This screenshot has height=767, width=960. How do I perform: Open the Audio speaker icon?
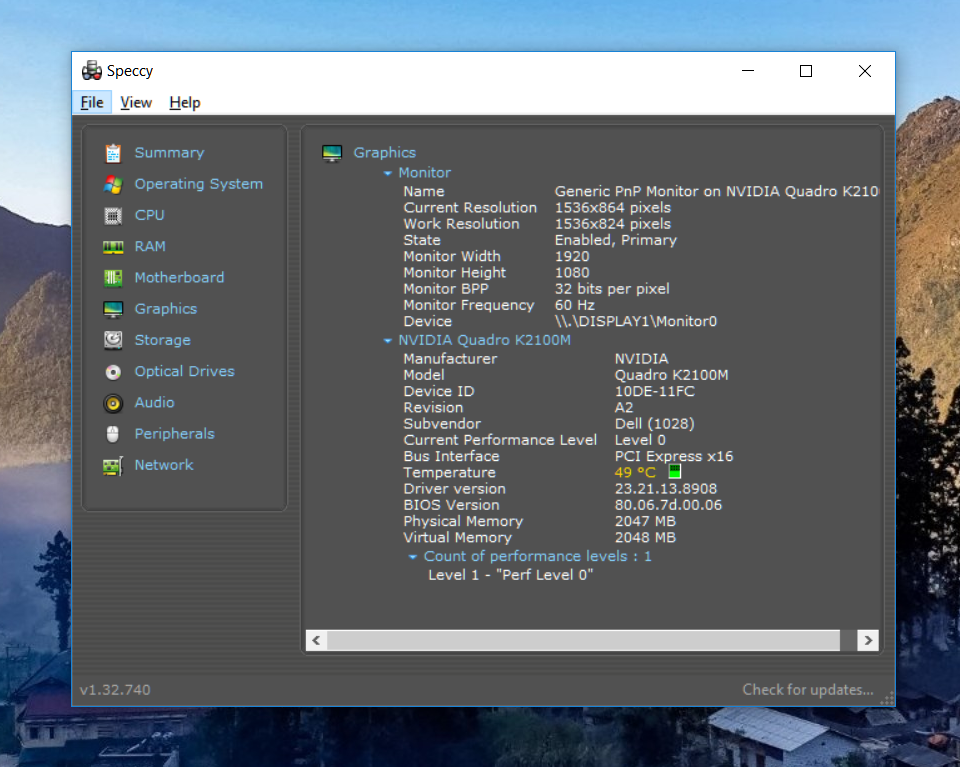point(113,403)
